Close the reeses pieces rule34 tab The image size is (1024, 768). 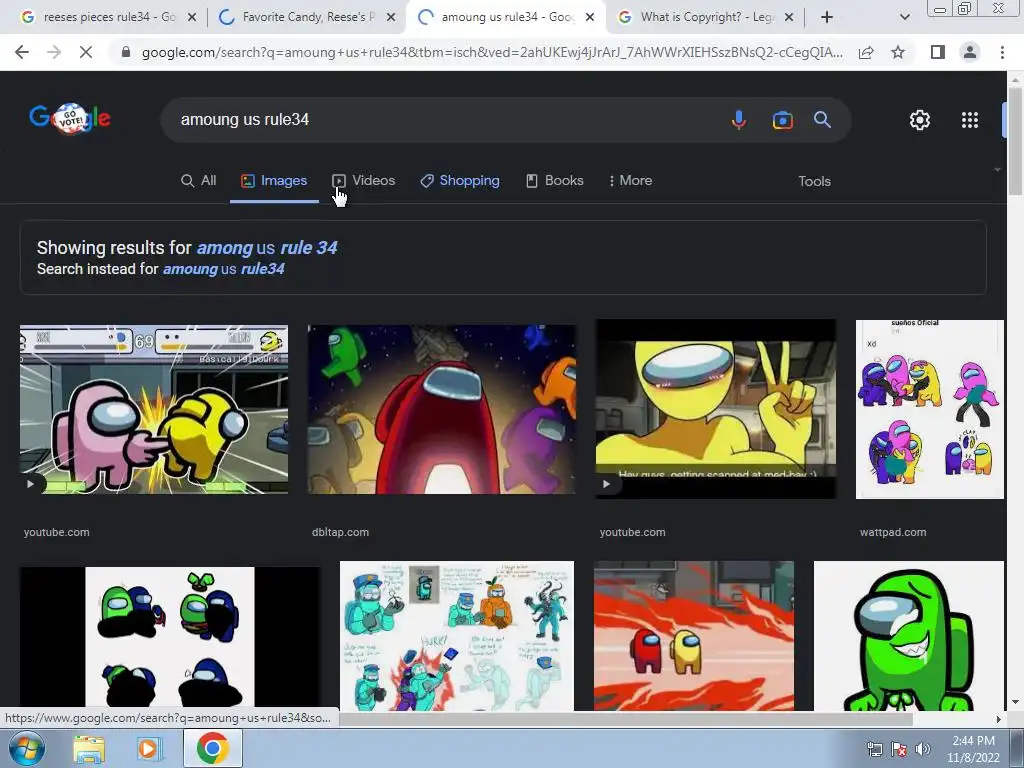click(x=192, y=18)
